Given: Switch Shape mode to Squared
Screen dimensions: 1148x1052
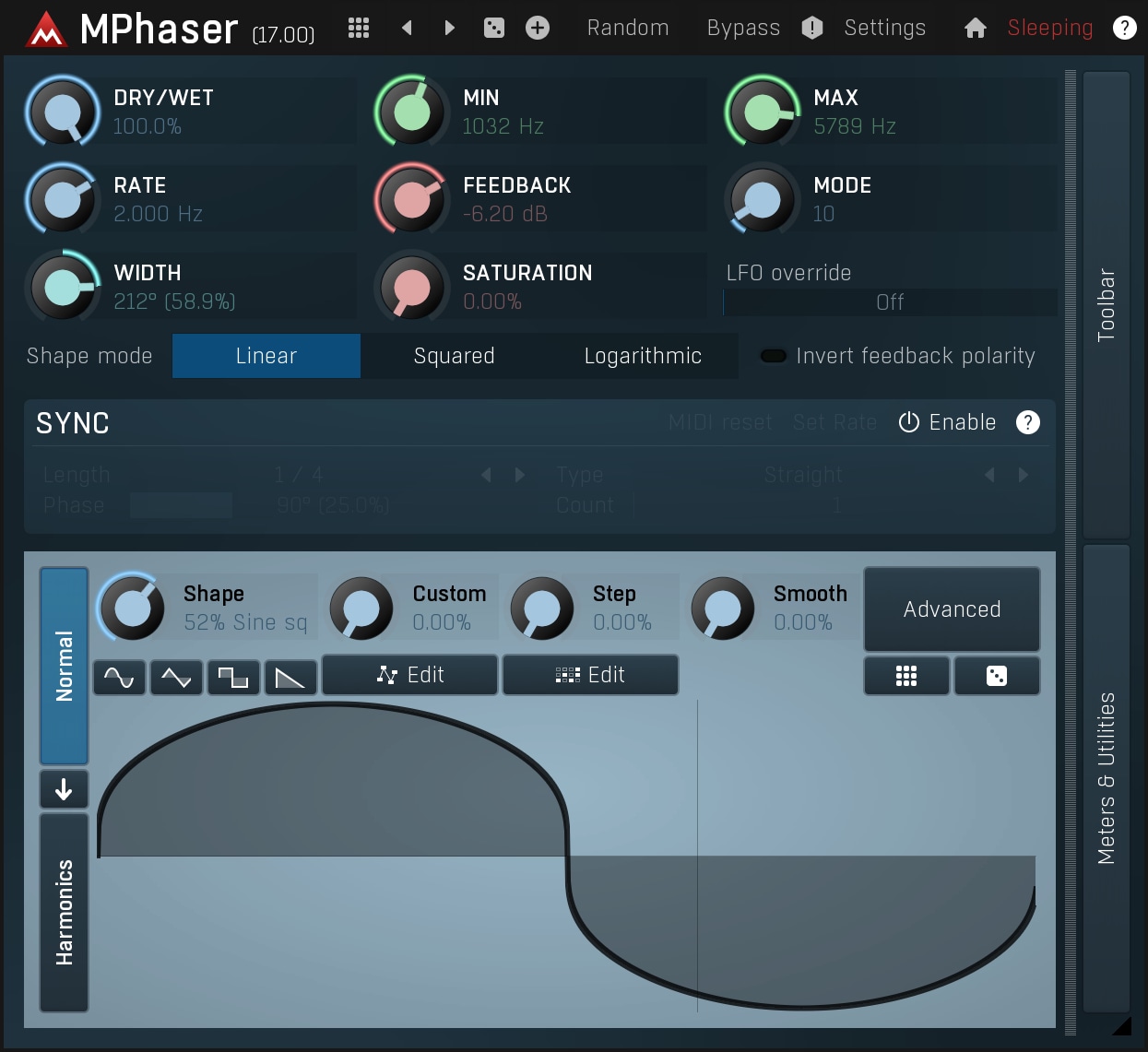Looking at the screenshot, I should tap(454, 355).
